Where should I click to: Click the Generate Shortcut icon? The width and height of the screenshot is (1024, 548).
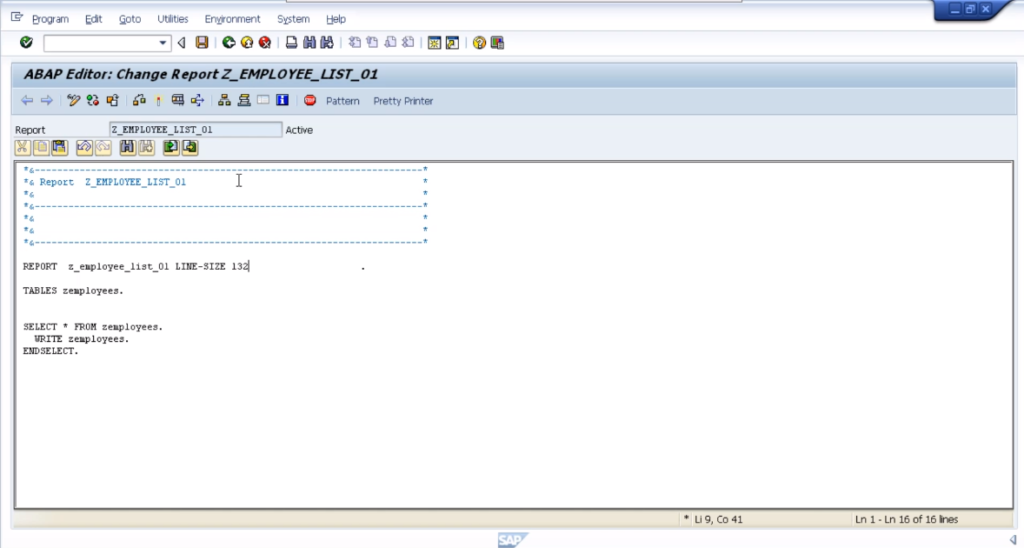click(453, 42)
